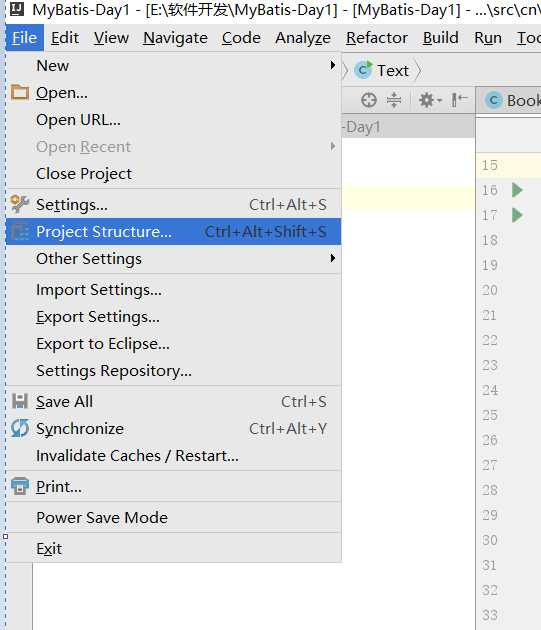The height and width of the screenshot is (630, 541).
Task: Click the Text class icon in breadcrumb
Action: click(363, 70)
